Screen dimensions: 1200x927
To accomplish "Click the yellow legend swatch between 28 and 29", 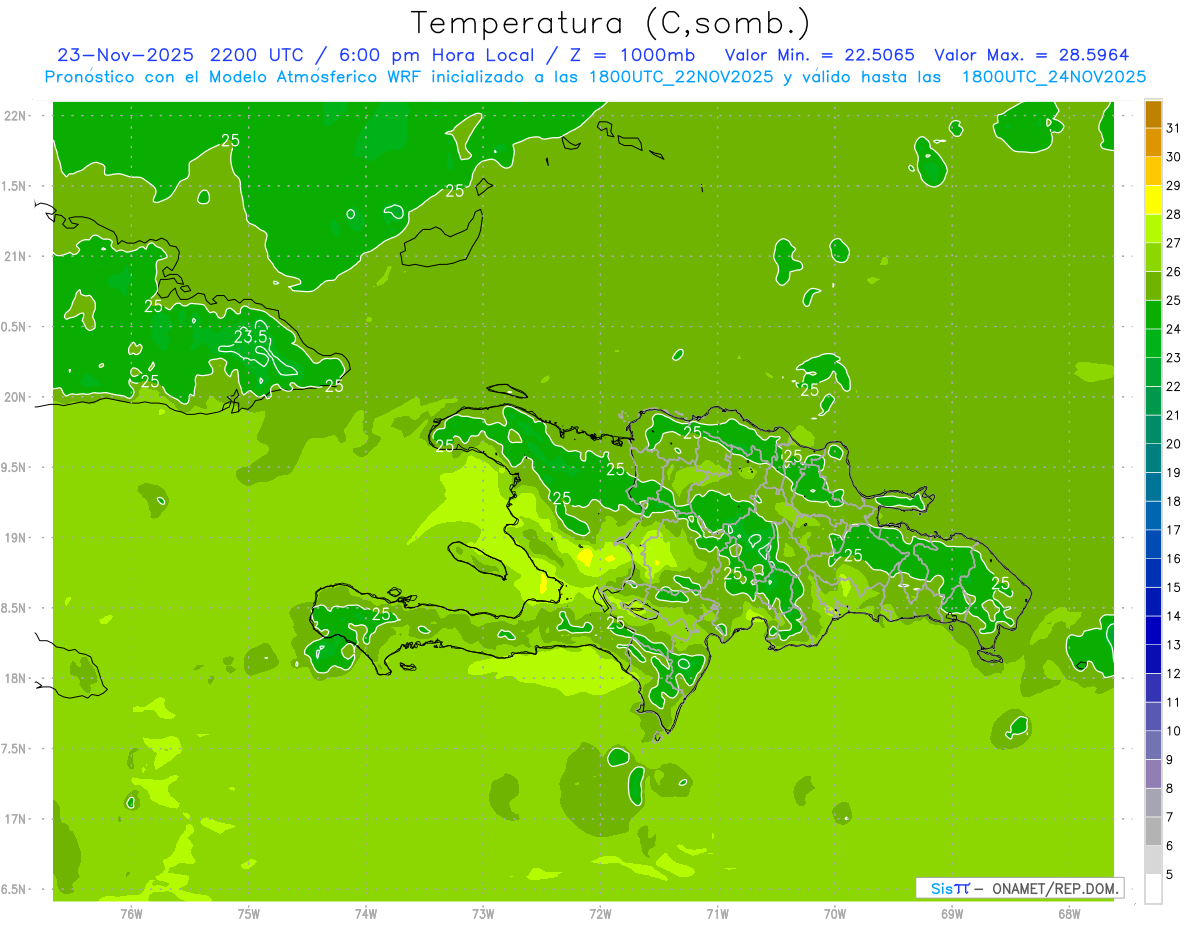I will tap(1153, 199).
